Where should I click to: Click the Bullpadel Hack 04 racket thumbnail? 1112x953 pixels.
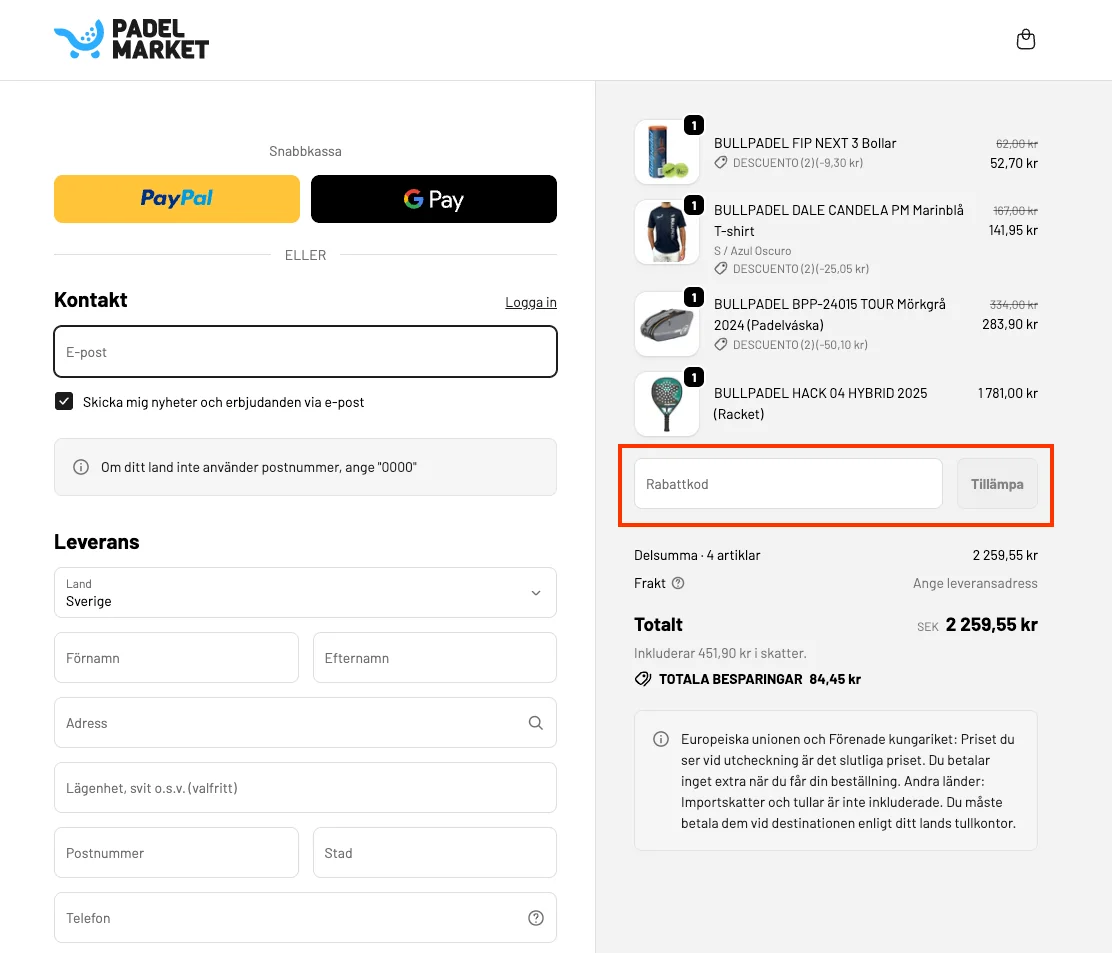[x=667, y=403]
